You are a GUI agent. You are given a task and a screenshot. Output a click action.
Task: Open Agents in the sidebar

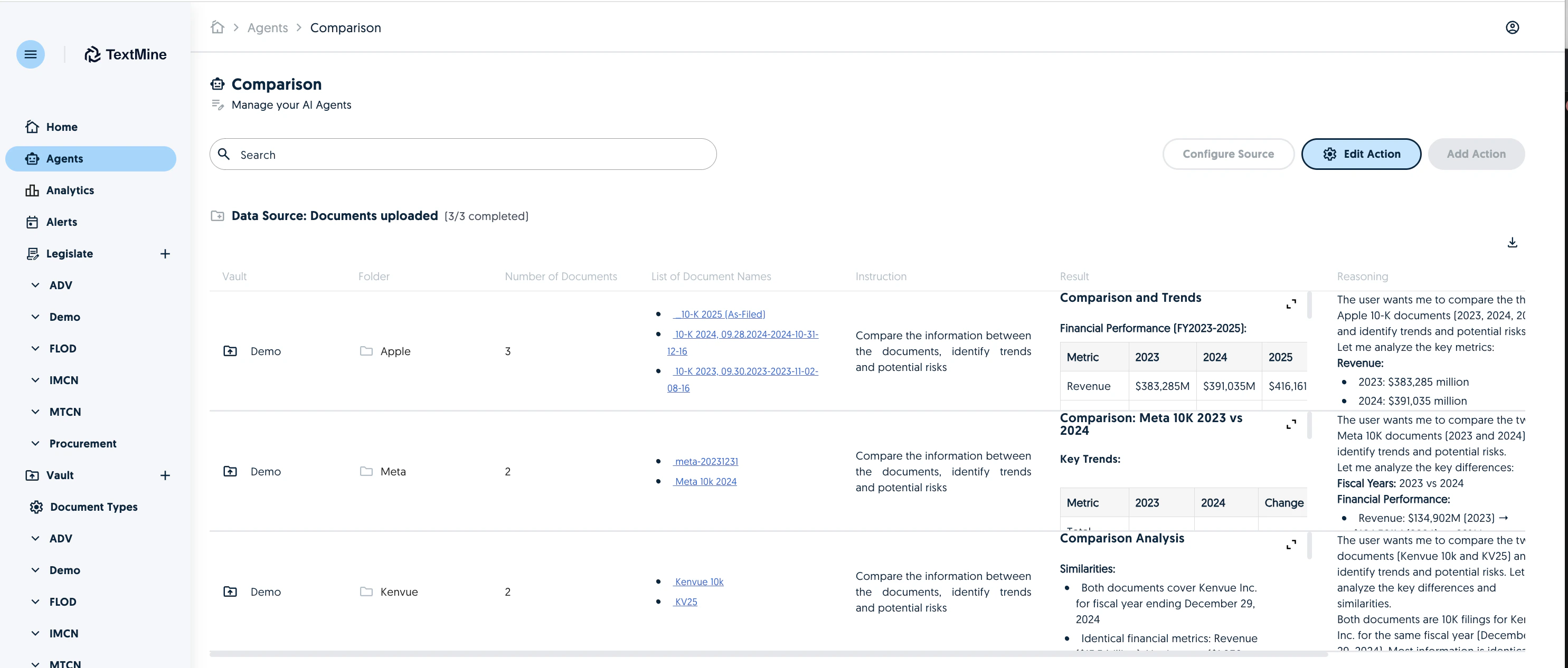click(x=91, y=158)
